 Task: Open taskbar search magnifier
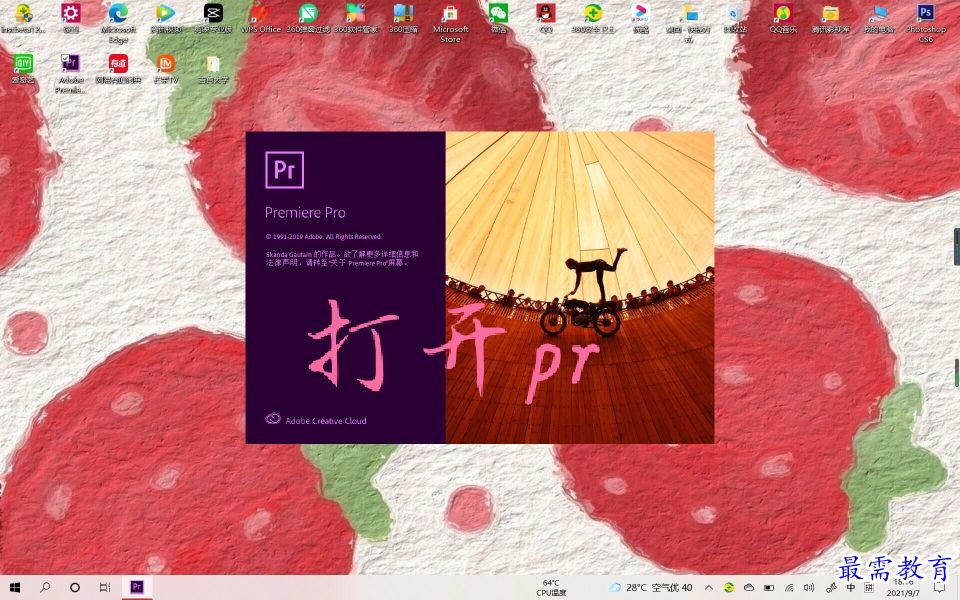(45, 587)
